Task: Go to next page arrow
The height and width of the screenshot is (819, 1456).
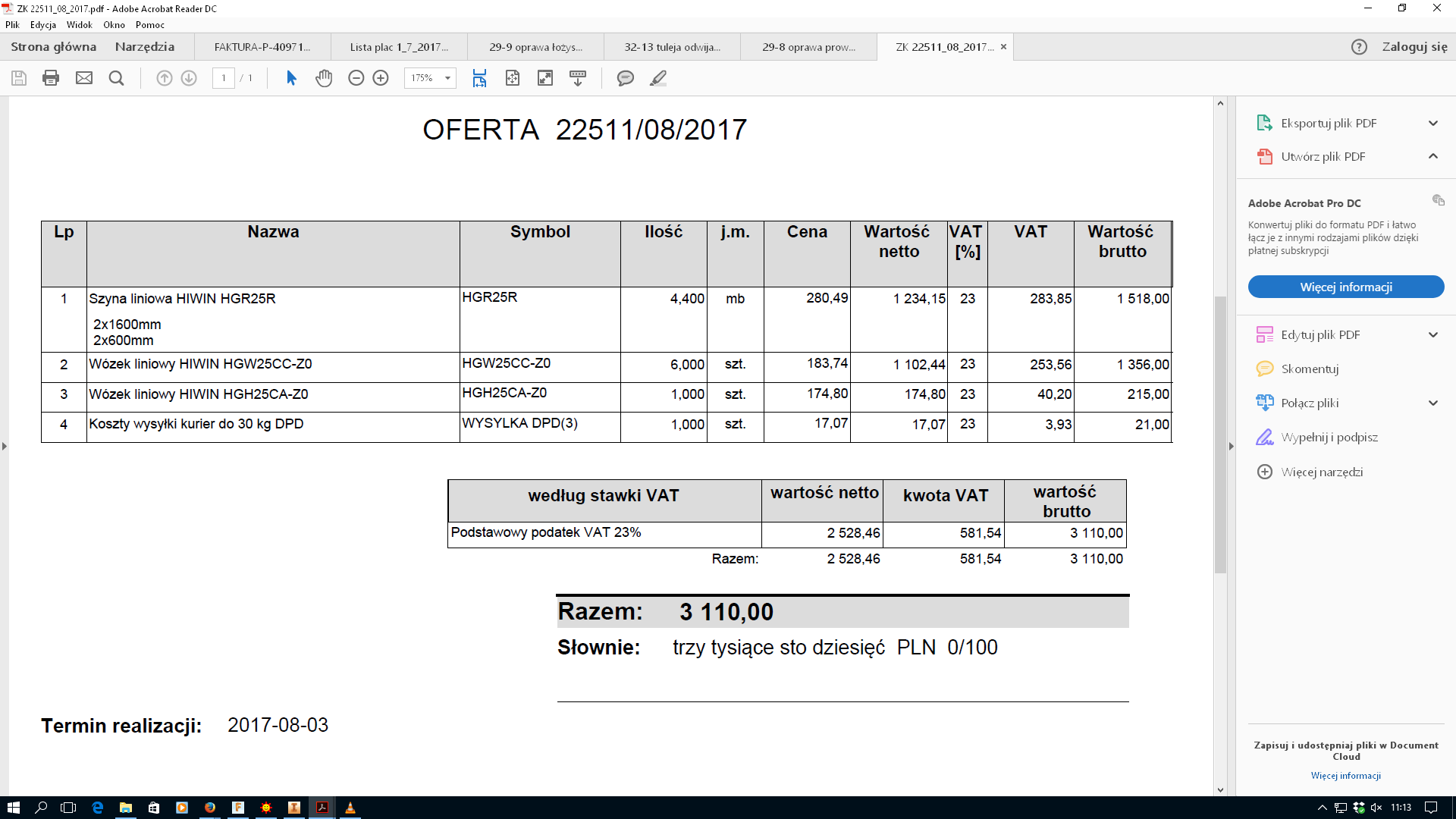Action: 189,78
